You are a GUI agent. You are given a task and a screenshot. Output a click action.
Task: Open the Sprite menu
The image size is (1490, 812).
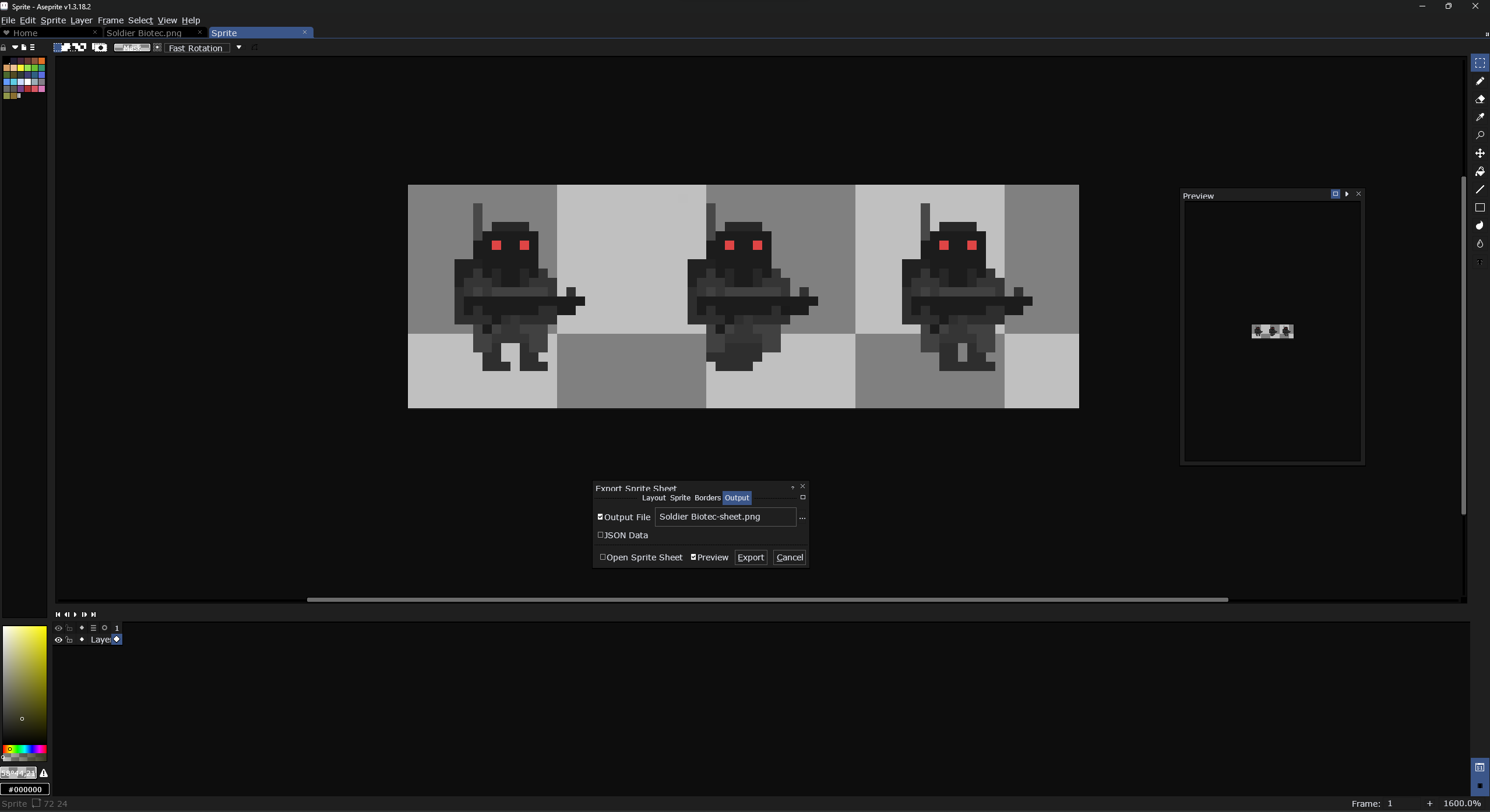53,20
